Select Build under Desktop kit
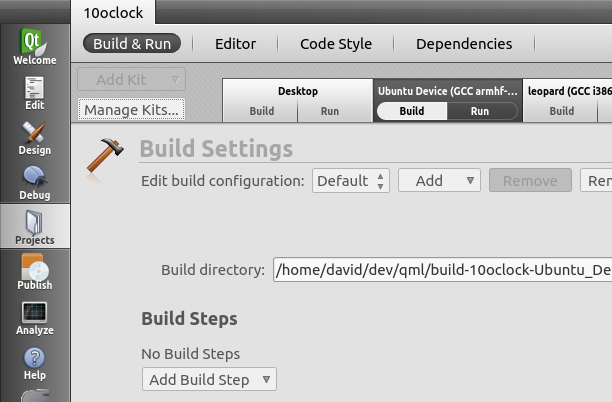The width and height of the screenshot is (612, 402). pyautogui.click(x=262, y=111)
